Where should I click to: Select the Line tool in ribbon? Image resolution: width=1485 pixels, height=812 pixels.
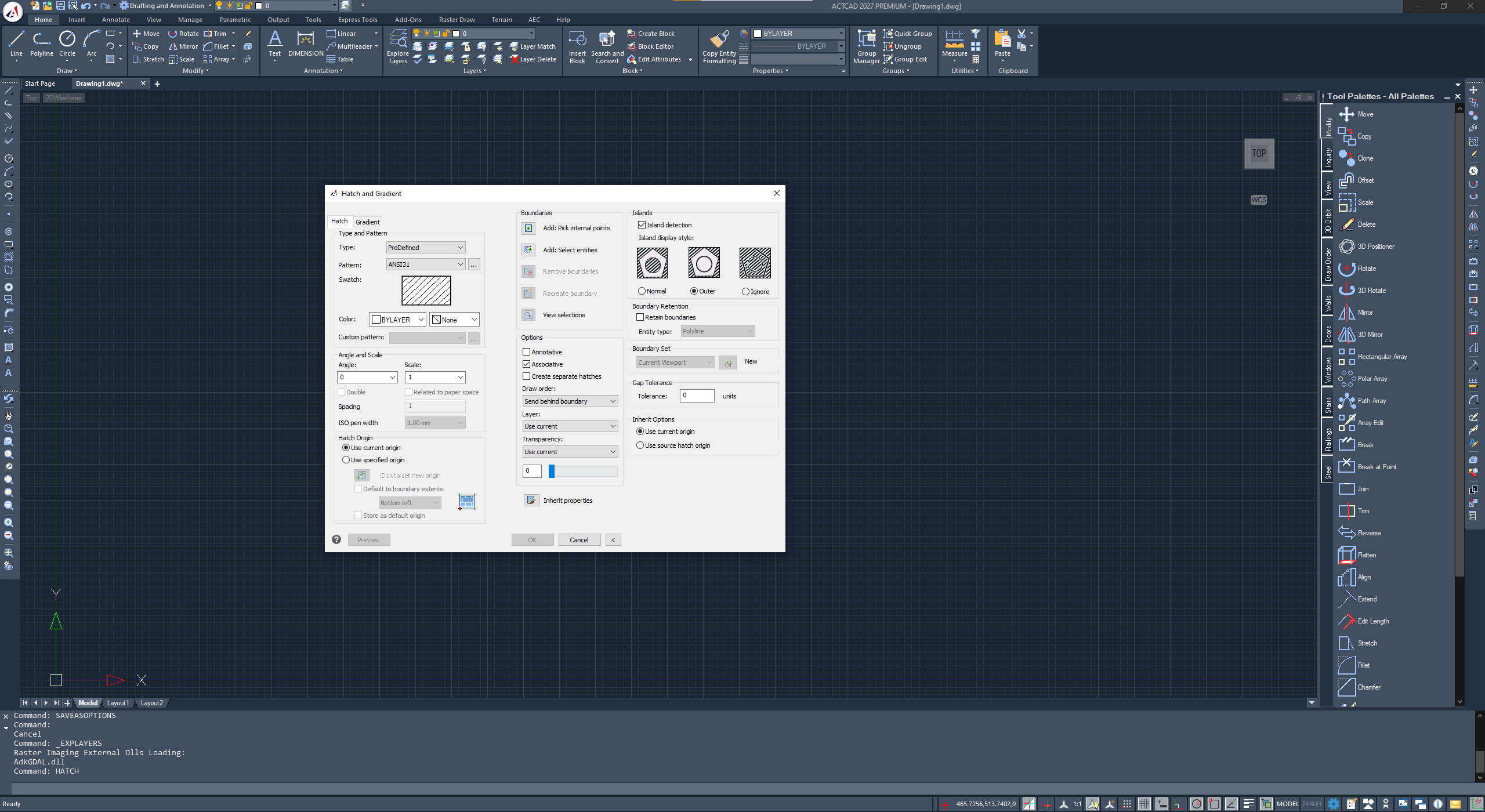pos(16,44)
